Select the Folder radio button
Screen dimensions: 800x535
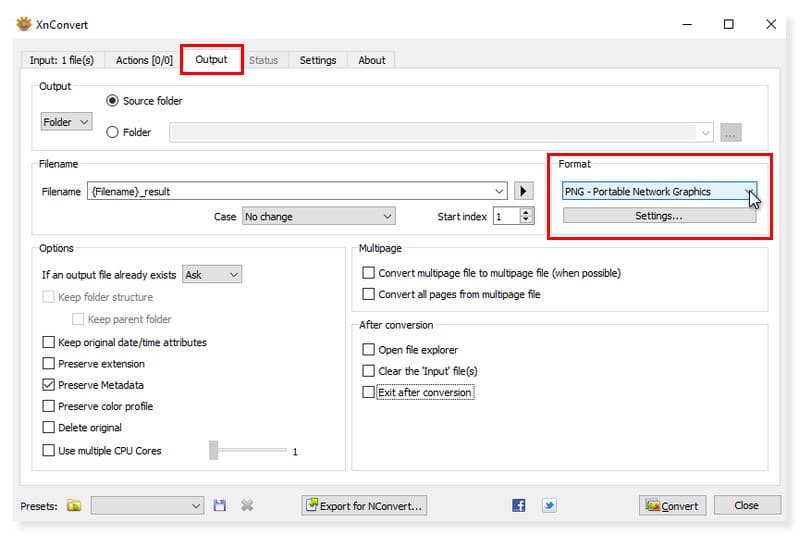(x=112, y=132)
